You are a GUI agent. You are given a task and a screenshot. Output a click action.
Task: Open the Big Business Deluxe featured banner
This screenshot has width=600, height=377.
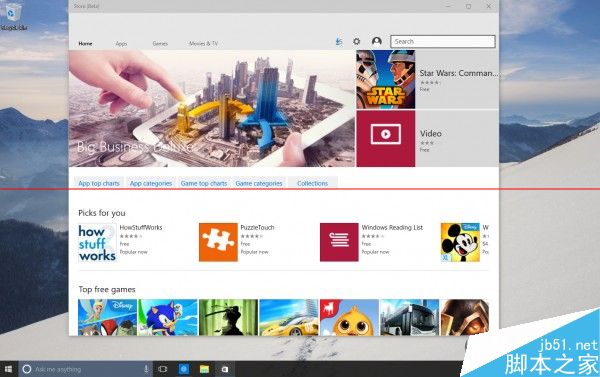pyautogui.click(x=212, y=108)
